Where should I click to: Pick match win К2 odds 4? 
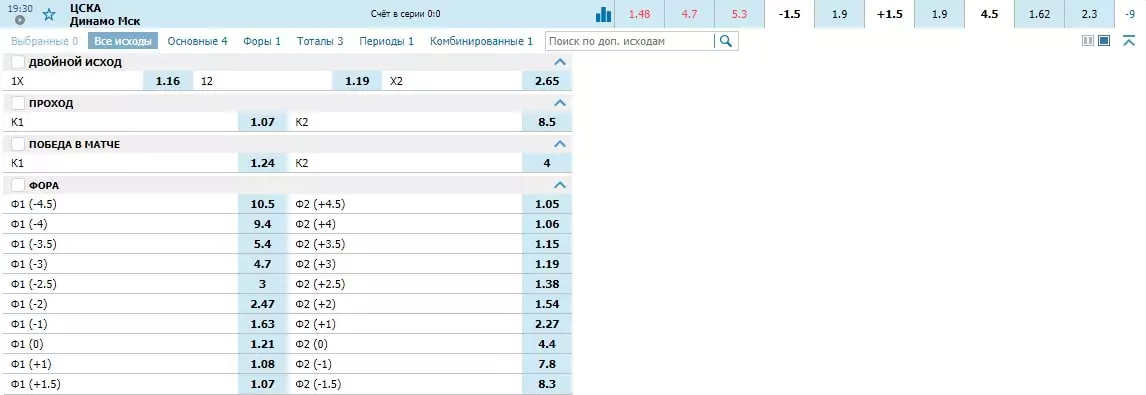click(547, 163)
